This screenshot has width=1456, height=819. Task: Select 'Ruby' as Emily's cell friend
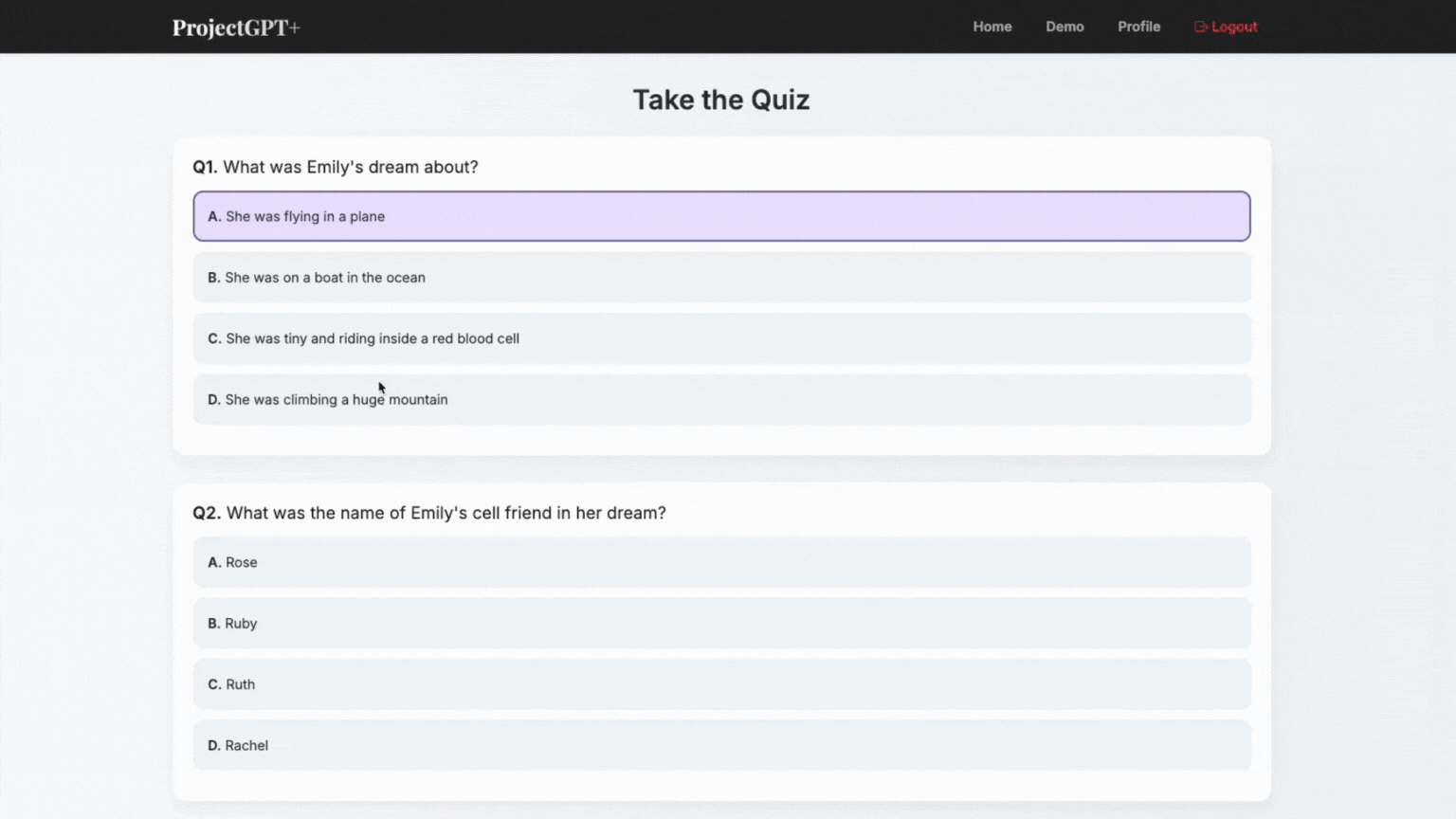point(720,623)
